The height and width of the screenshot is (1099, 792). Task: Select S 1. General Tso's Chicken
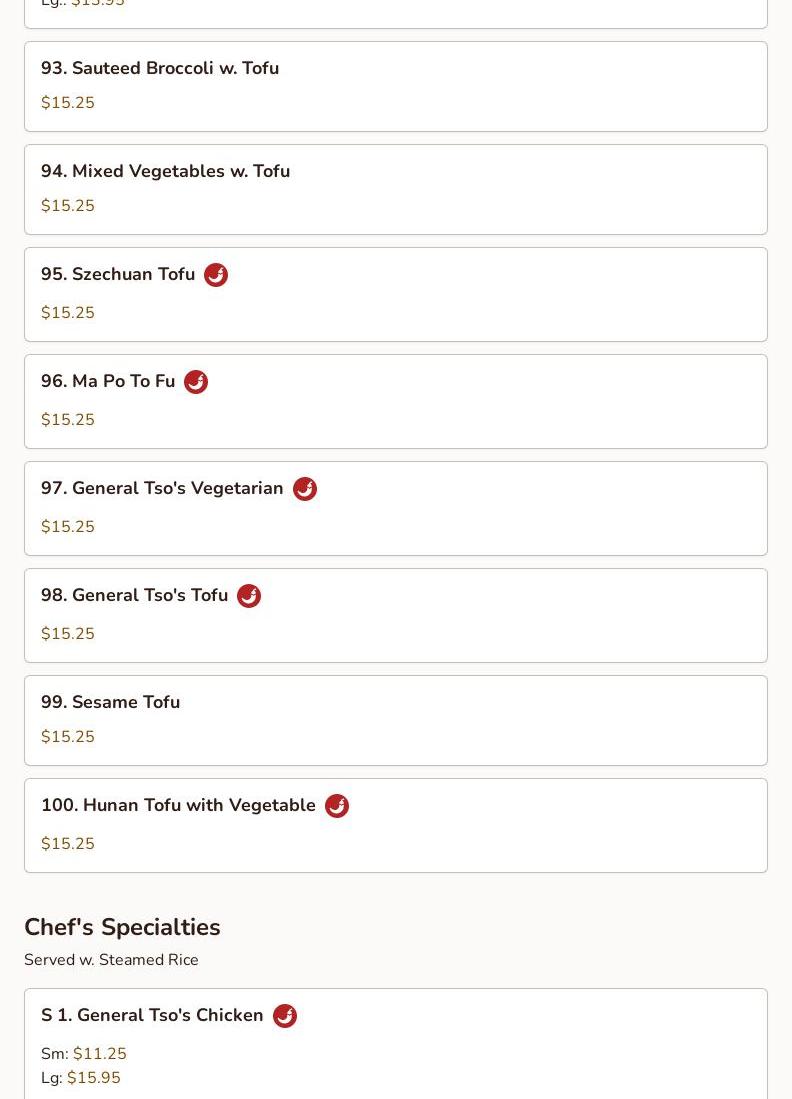(152, 1015)
